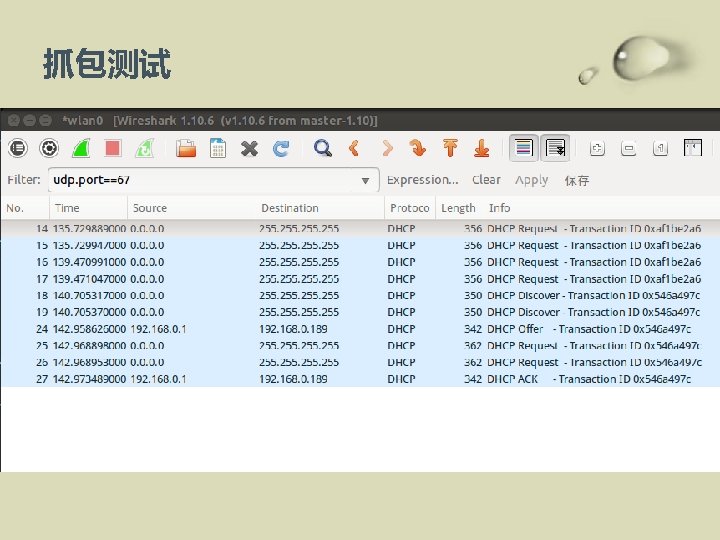
Task: Select packet 16 DHCP Request row
Action: [360, 262]
